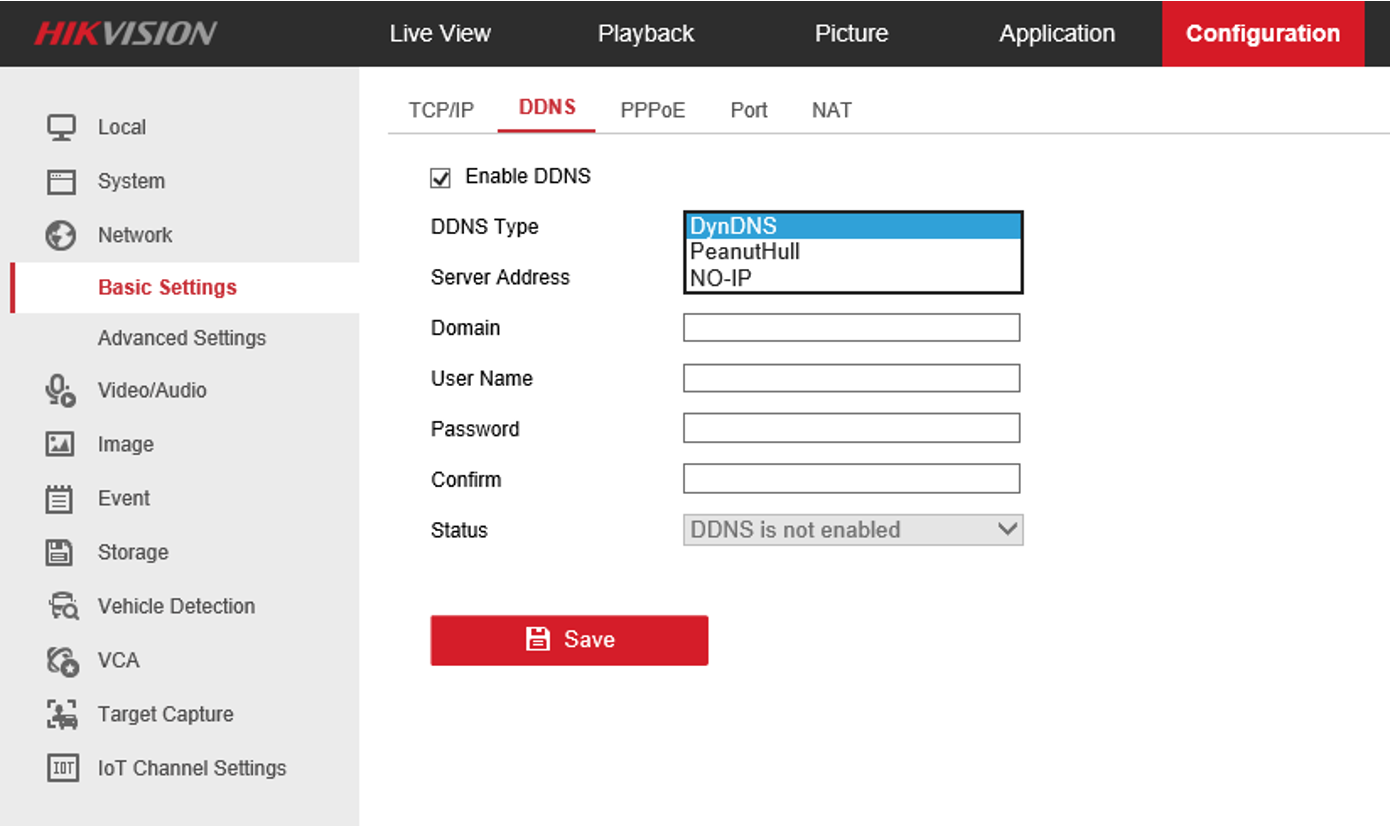
Task: Switch to the TCP/IP tab
Action: 441,110
